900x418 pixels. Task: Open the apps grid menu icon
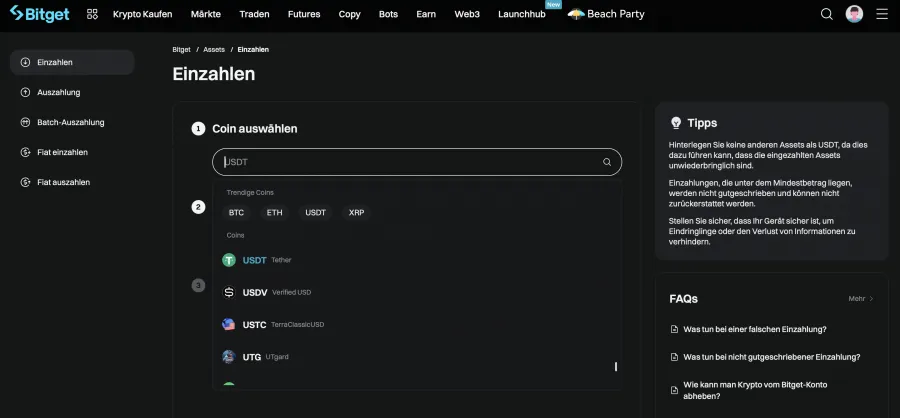(92, 14)
